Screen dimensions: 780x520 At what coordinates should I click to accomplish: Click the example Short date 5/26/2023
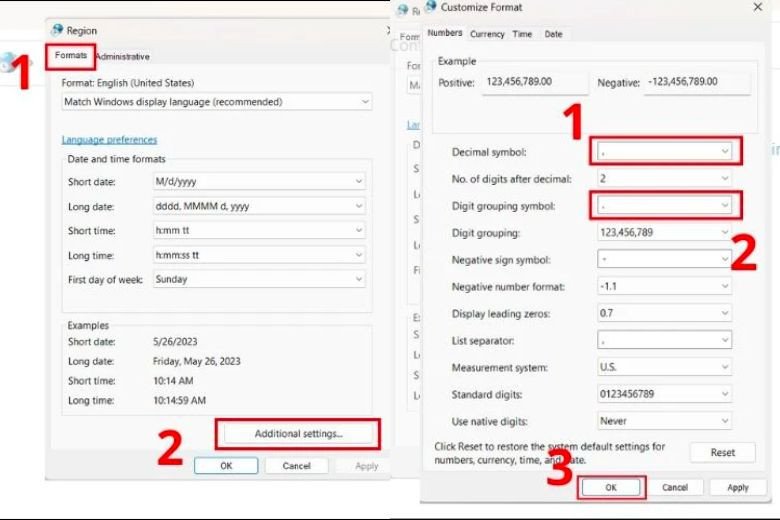coord(175,342)
